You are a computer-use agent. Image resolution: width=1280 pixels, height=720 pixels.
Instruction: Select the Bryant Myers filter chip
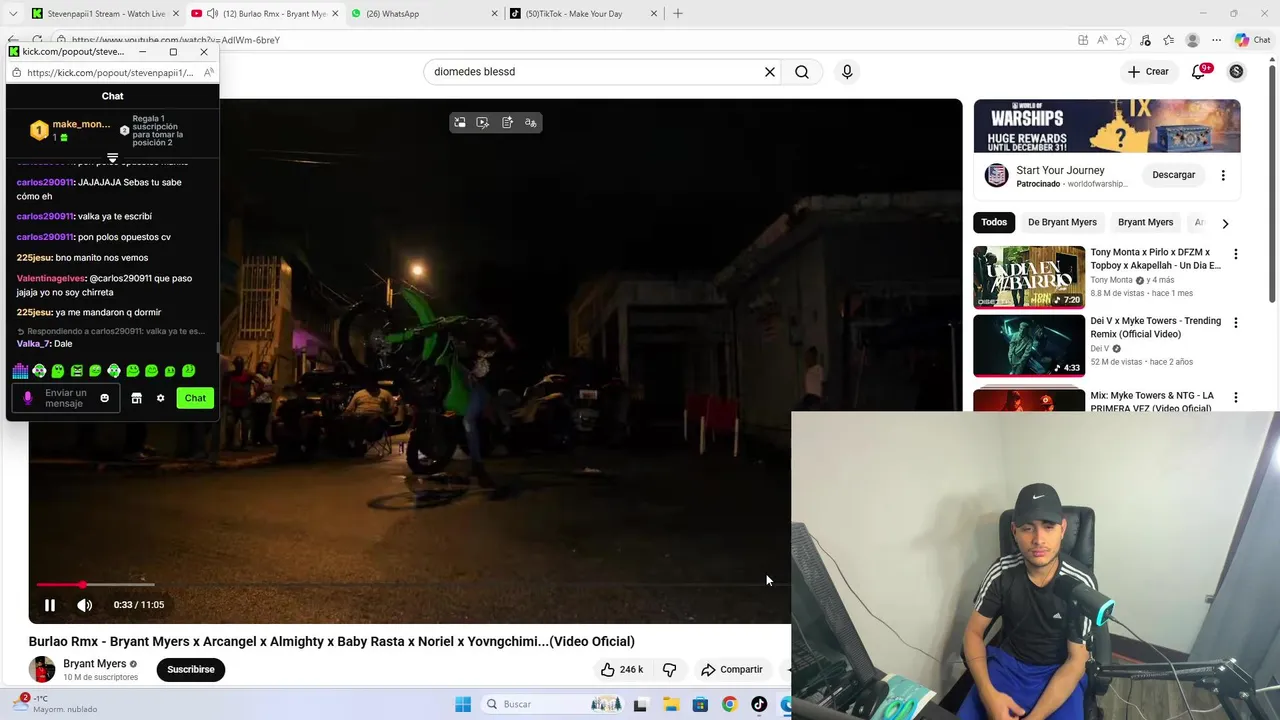click(x=1145, y=222)
